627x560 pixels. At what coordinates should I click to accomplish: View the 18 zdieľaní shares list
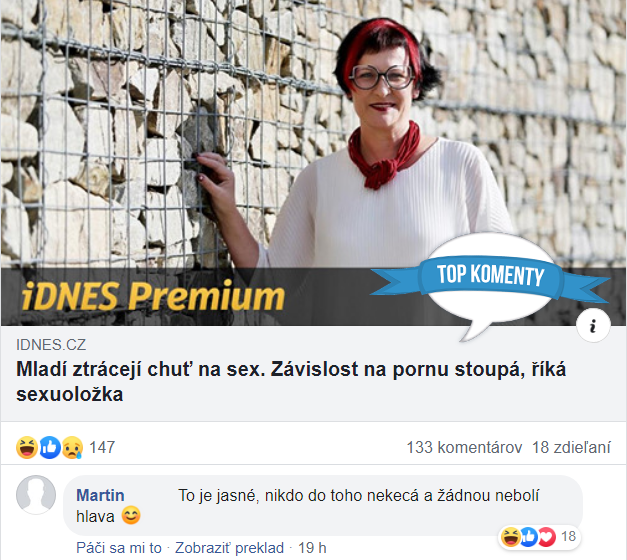point(571,447)
